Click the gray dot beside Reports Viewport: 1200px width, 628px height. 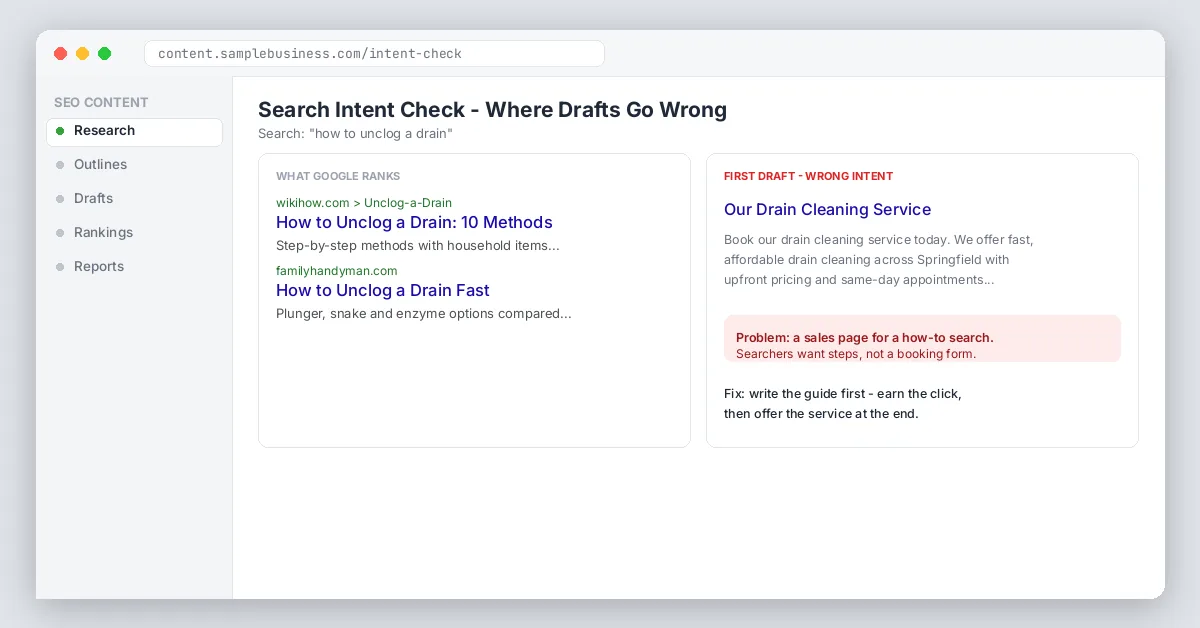pos(60,267)
